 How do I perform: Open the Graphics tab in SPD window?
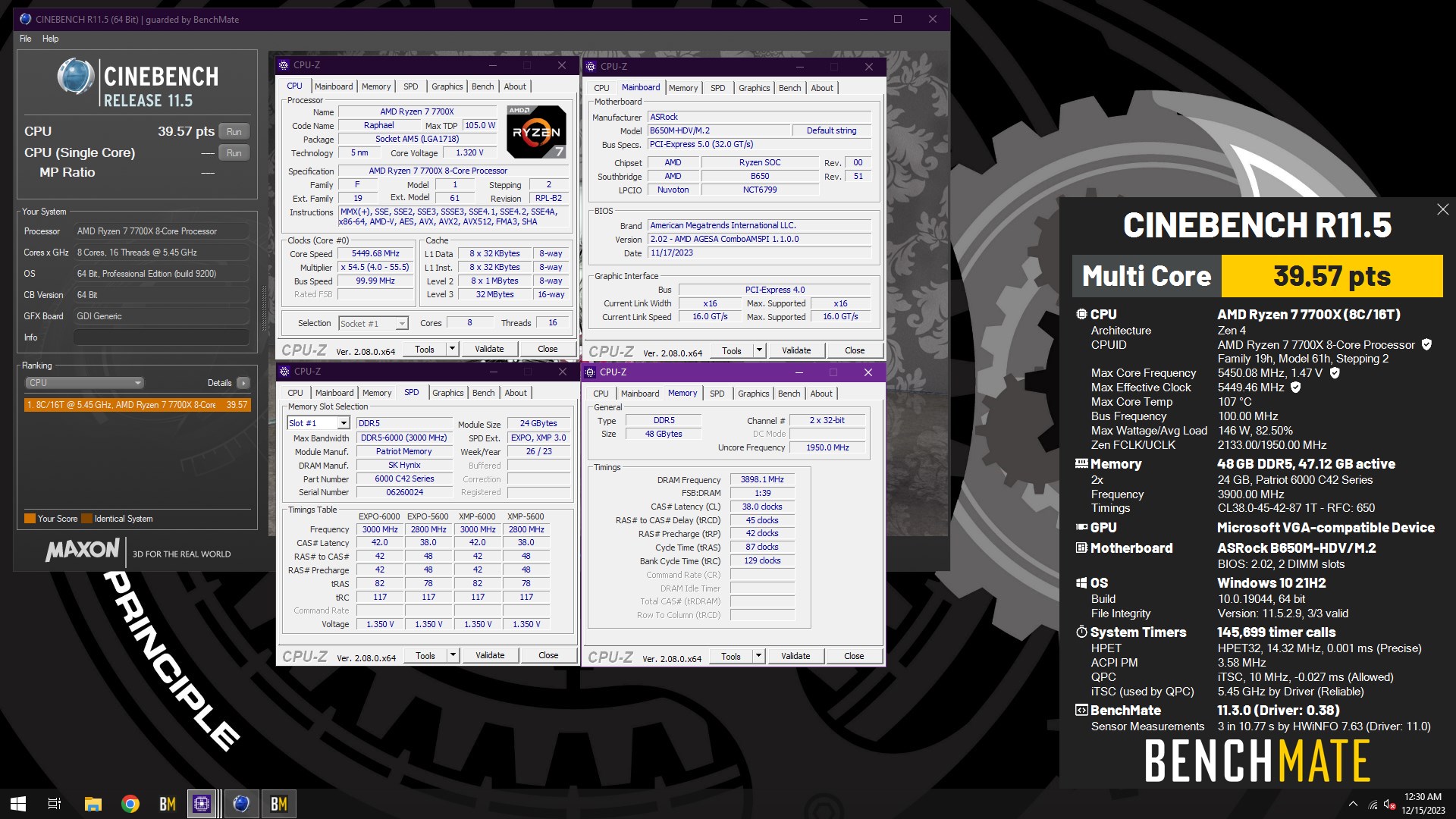click(x=447, y=393)
